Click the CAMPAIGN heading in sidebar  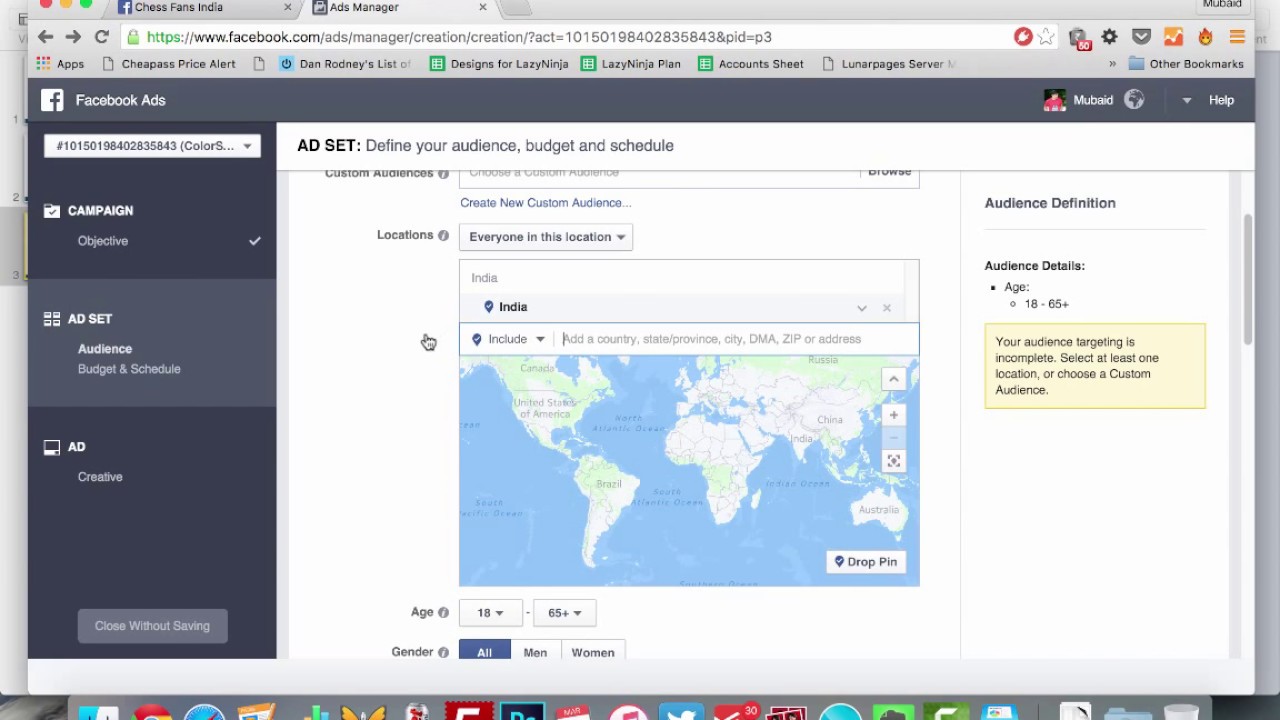(100, 211)
